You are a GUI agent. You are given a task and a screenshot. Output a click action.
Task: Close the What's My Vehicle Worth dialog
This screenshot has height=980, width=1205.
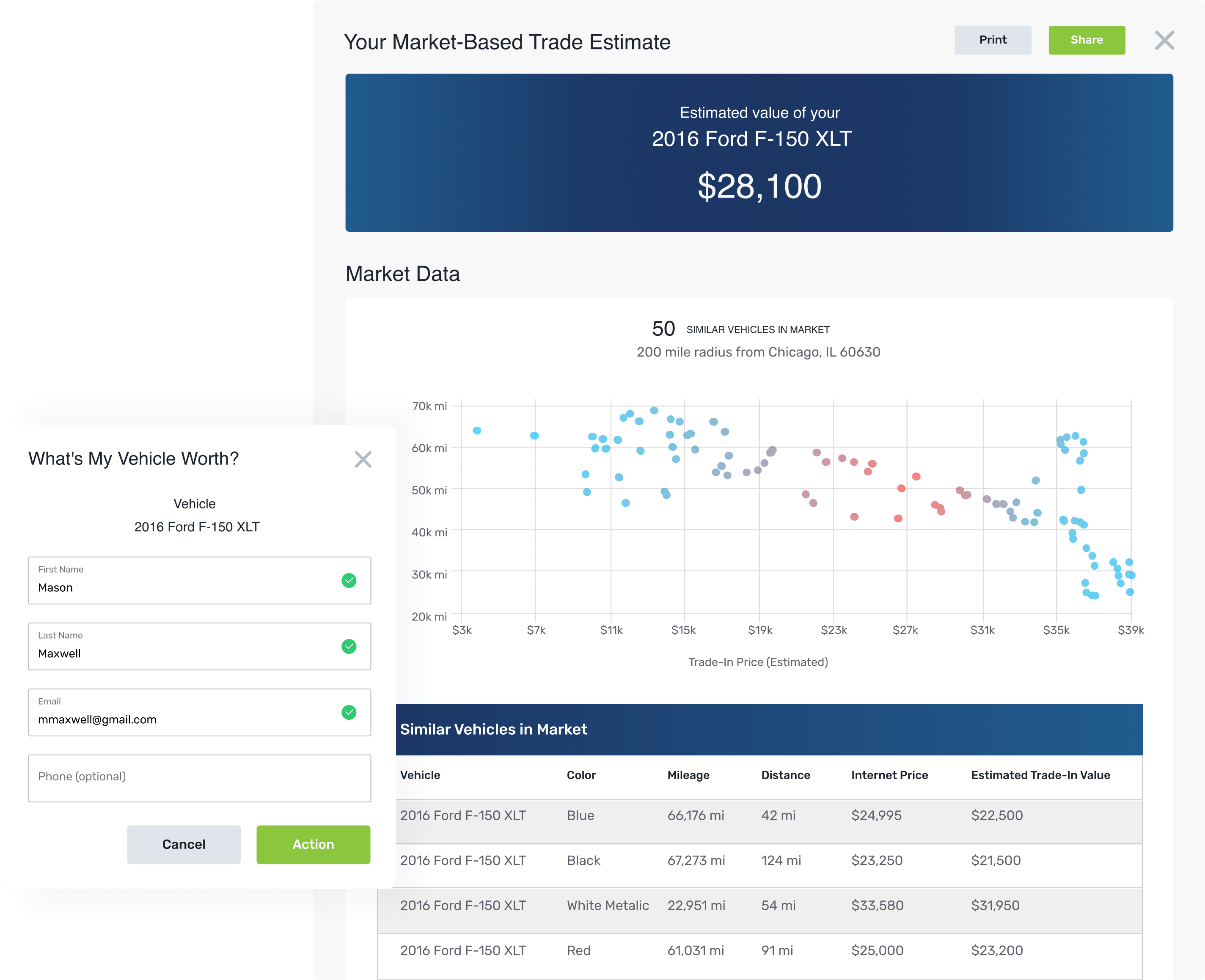pyautogui.click(x=363, y=459)
